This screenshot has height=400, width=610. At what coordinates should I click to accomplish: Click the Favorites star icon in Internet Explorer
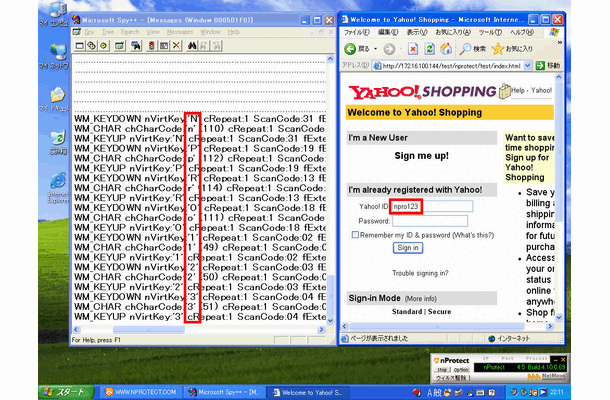point(498,49)
